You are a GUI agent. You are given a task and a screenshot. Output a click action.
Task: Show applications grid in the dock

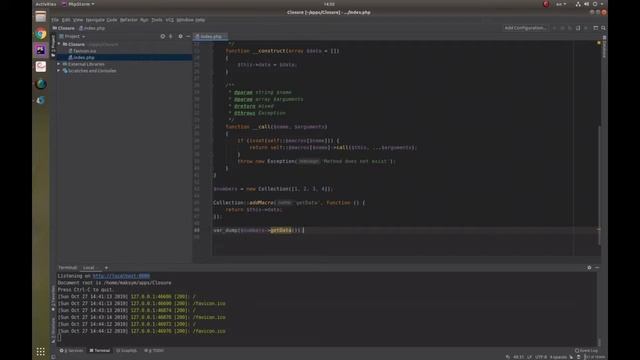pos(40,351)
